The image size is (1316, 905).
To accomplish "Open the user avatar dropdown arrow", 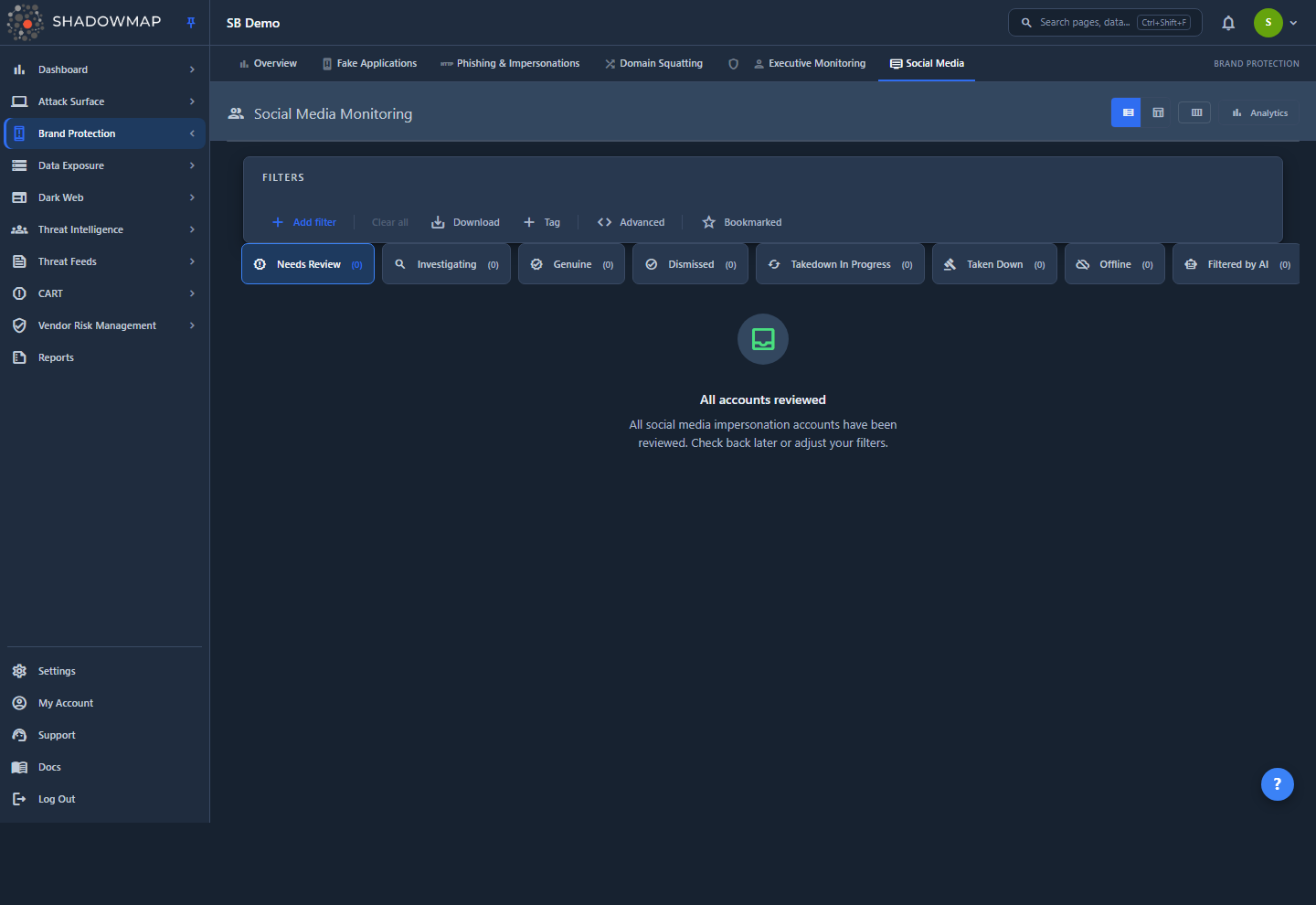I will 1293,23.
